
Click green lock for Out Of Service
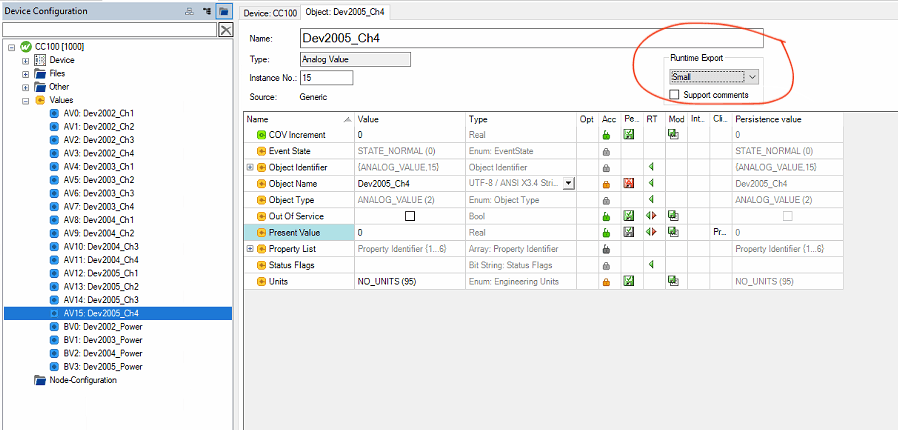(x=606, y=217)
